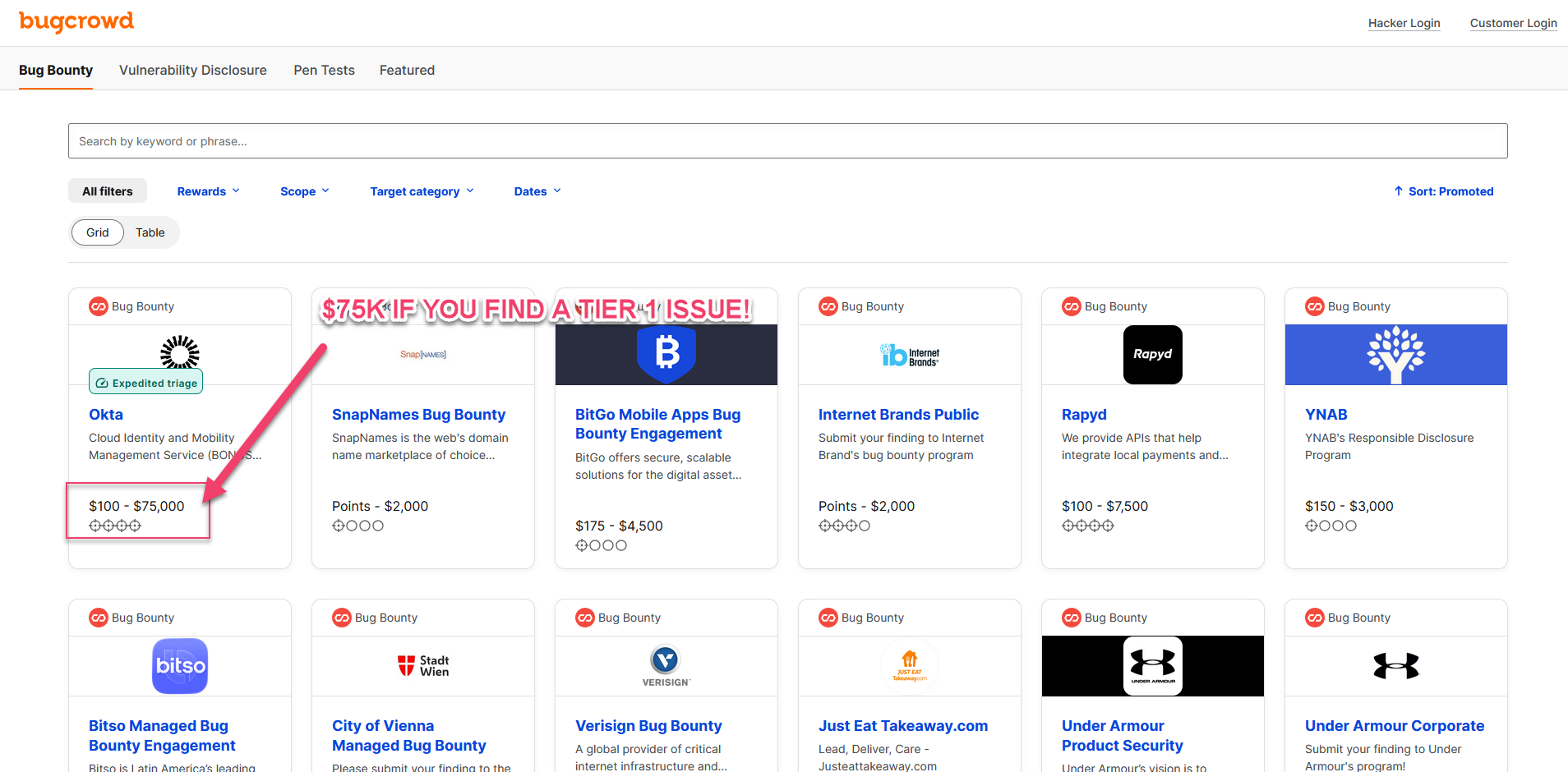This screenshot has width=1568, height=772.
Task: Open the Just Eat Takeaway.com program
Action: pyautogui.click(x=903, y=726)
